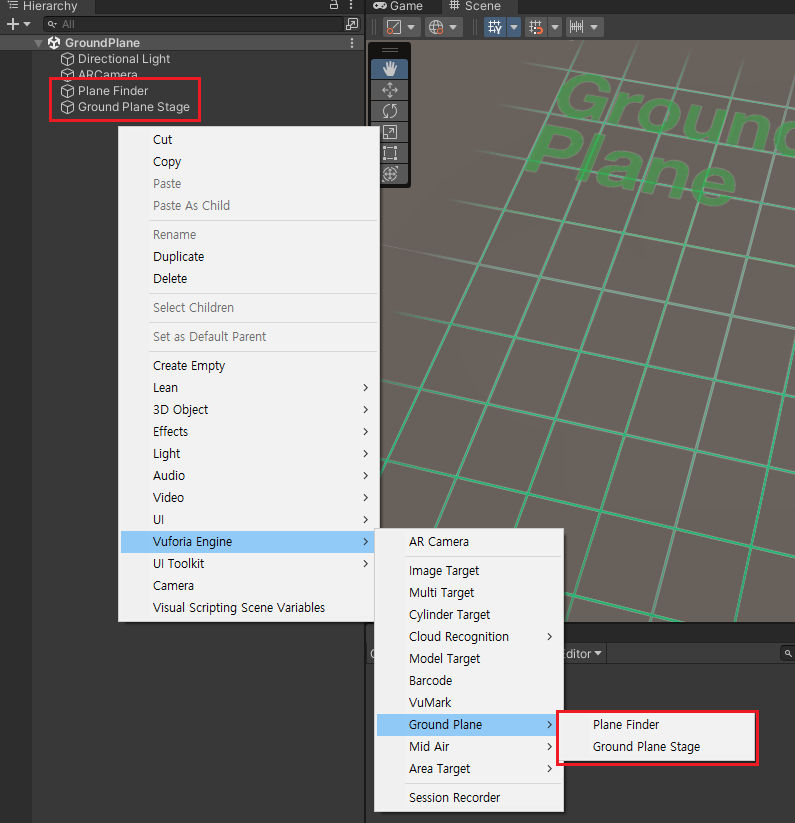This screenshot has height=823, width=795.
Task: Select the Rect tool
Action: pyautogui.click(x=389, y=153)
